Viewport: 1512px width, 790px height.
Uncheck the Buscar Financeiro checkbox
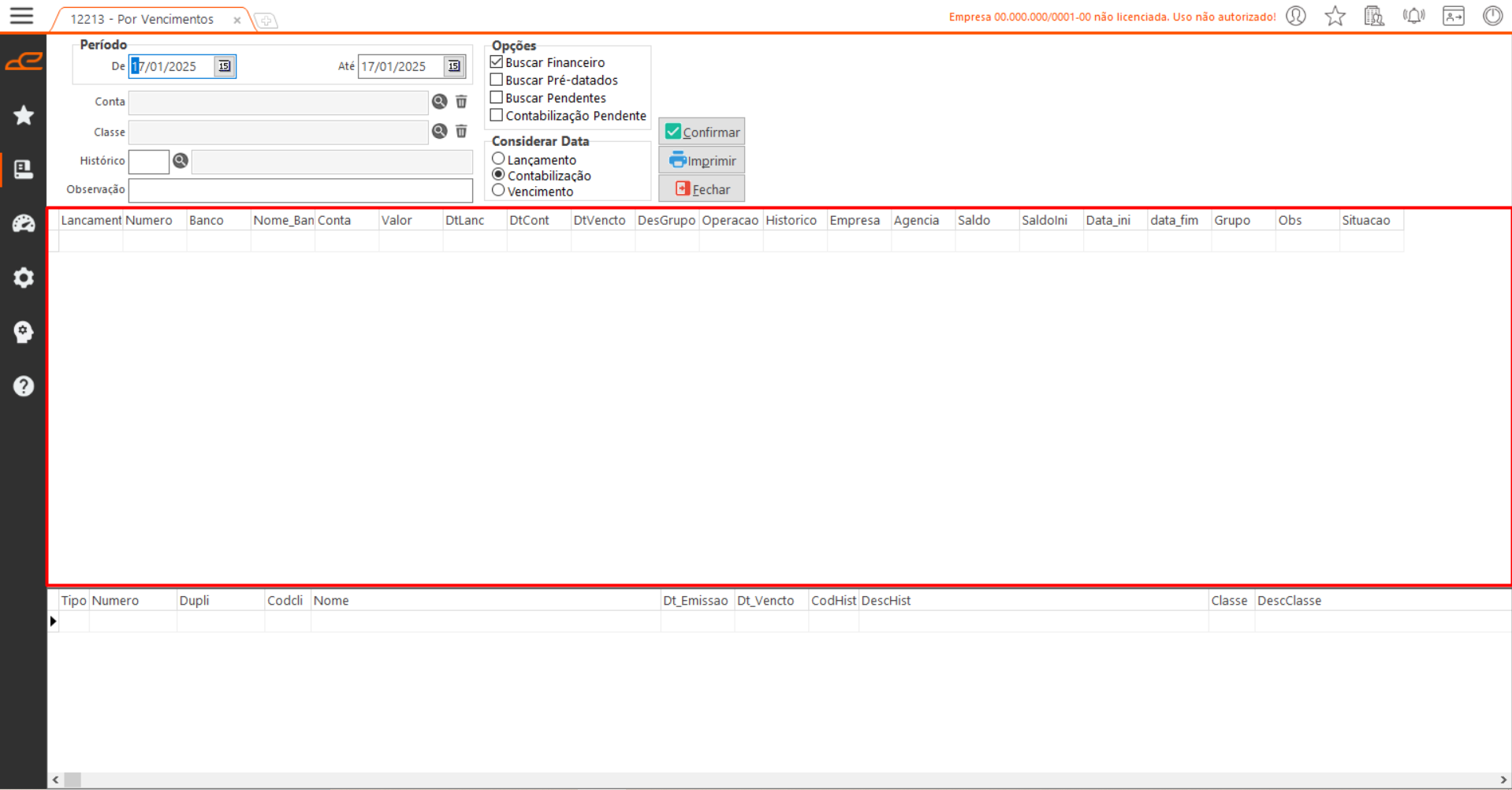click(x=497, y=62)
